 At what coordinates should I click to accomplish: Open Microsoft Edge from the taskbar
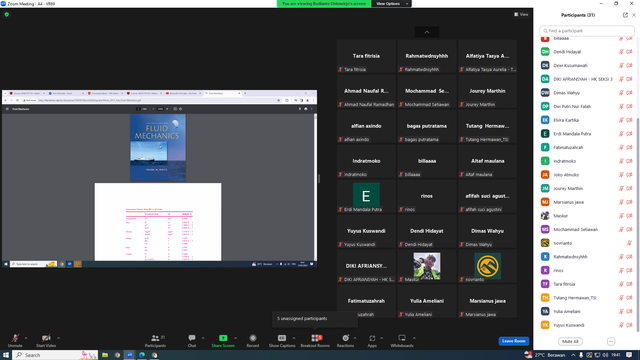(x=142, y=355)
